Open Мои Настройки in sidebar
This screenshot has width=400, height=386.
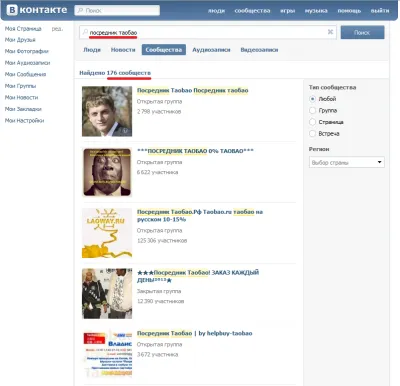pos(24,120)
